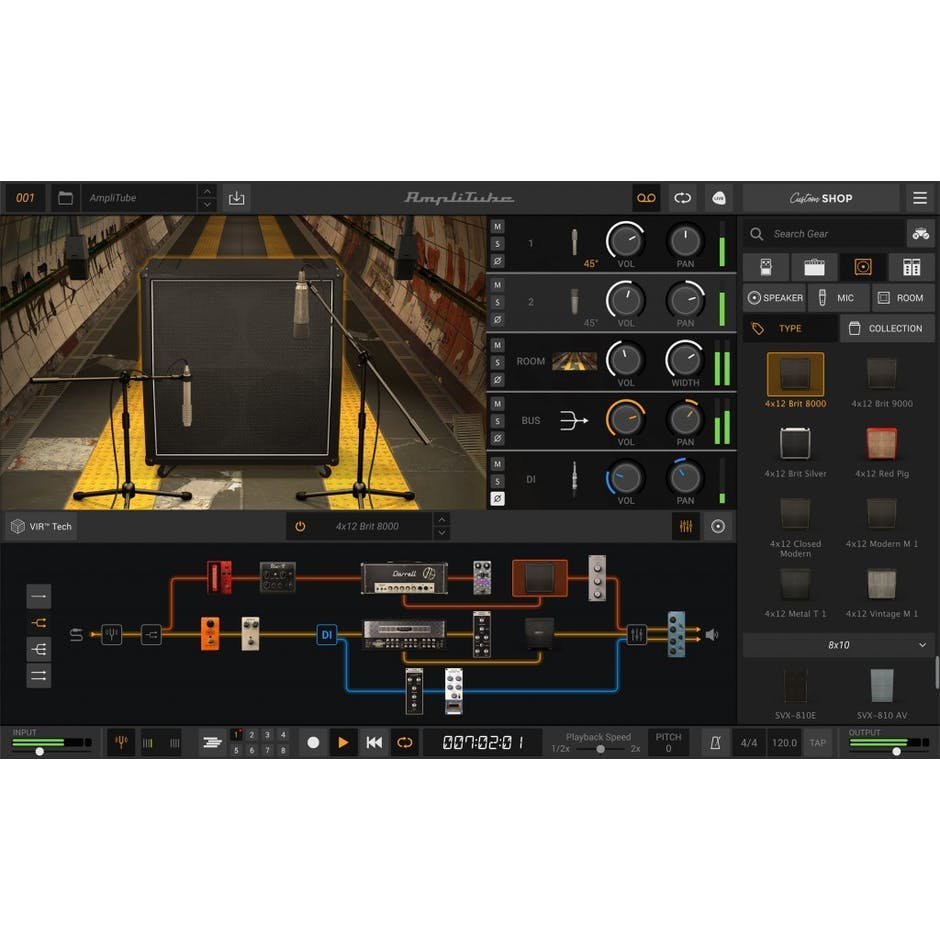Select the 4x12 Red Pig cabinet thumbnail

pyautogui.click(x=881, y=444)
